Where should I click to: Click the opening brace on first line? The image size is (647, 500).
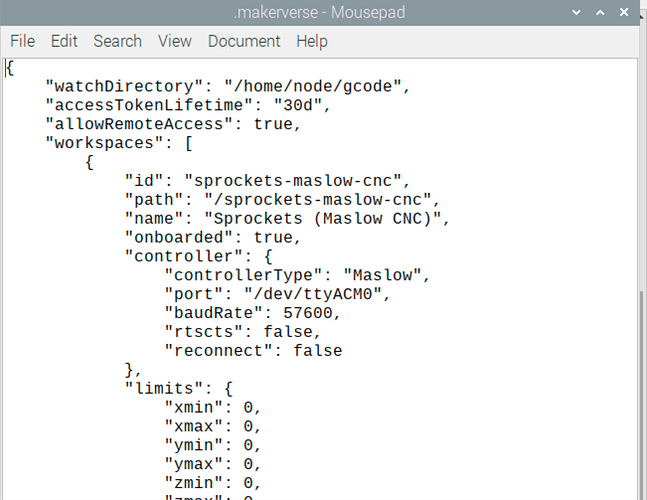[x=10, y=68]
